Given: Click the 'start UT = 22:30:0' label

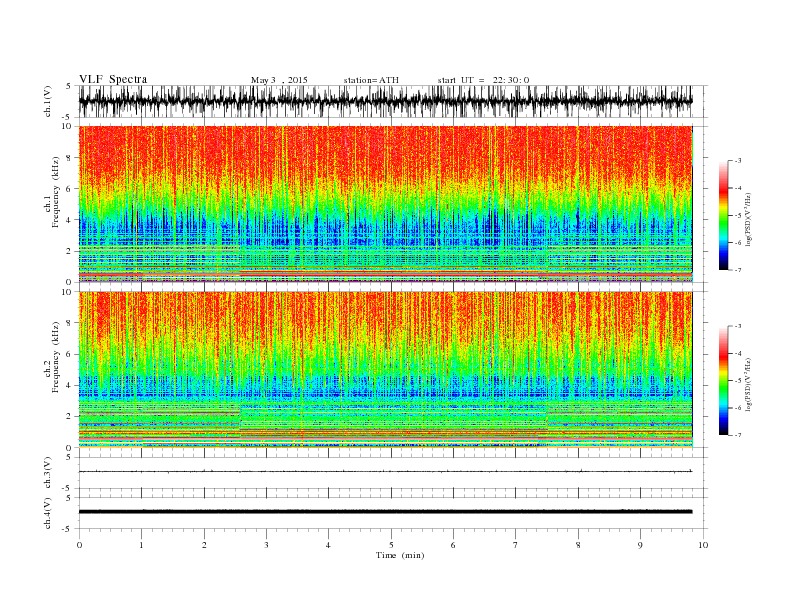Looking at the screenshot, I should (x=483, y=80).
